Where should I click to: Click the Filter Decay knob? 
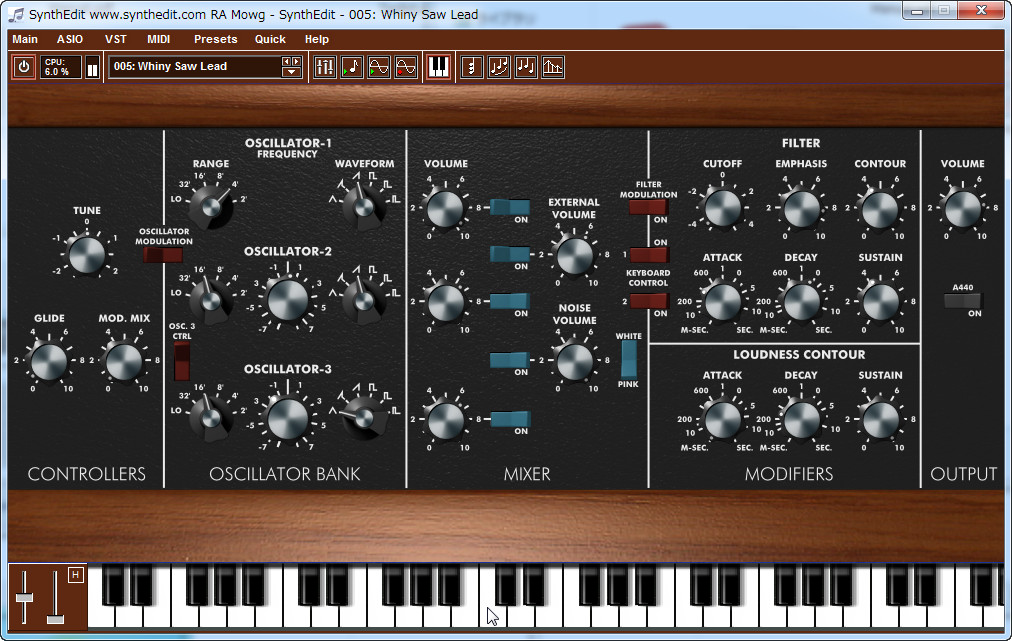802,301
